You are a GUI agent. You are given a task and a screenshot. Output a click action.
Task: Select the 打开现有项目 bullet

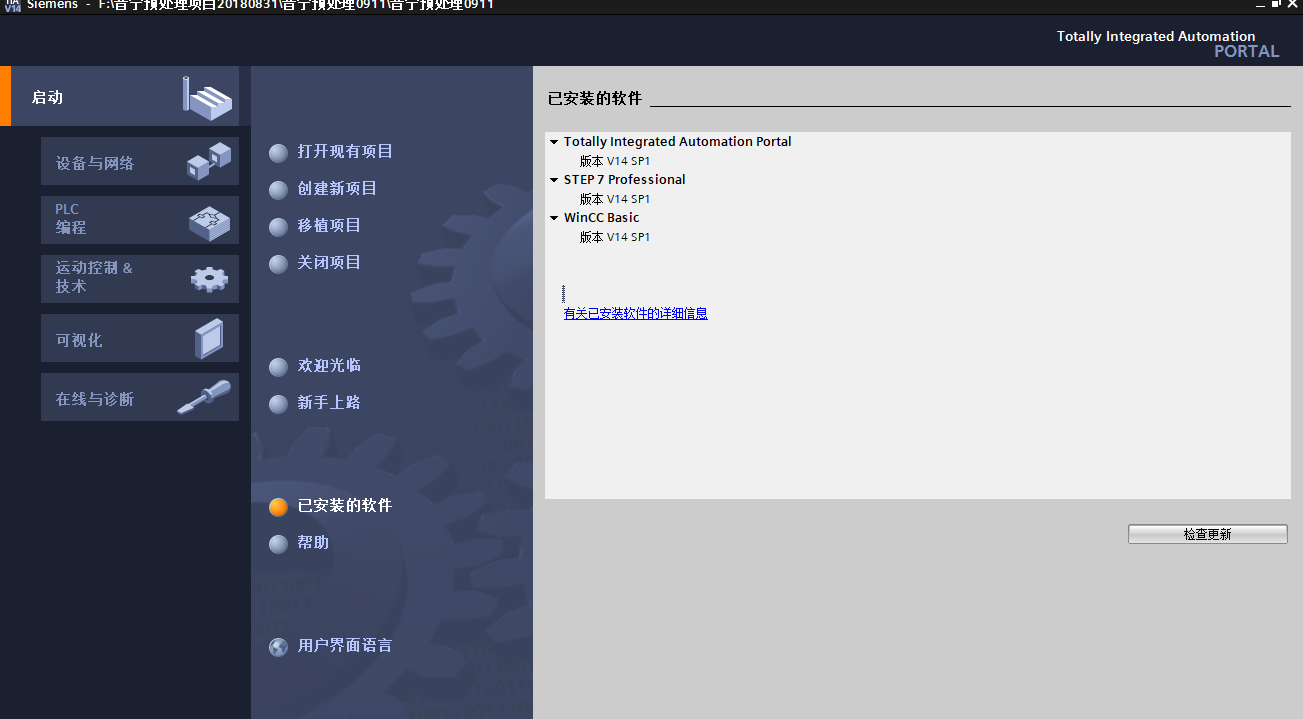coord(278,153)
